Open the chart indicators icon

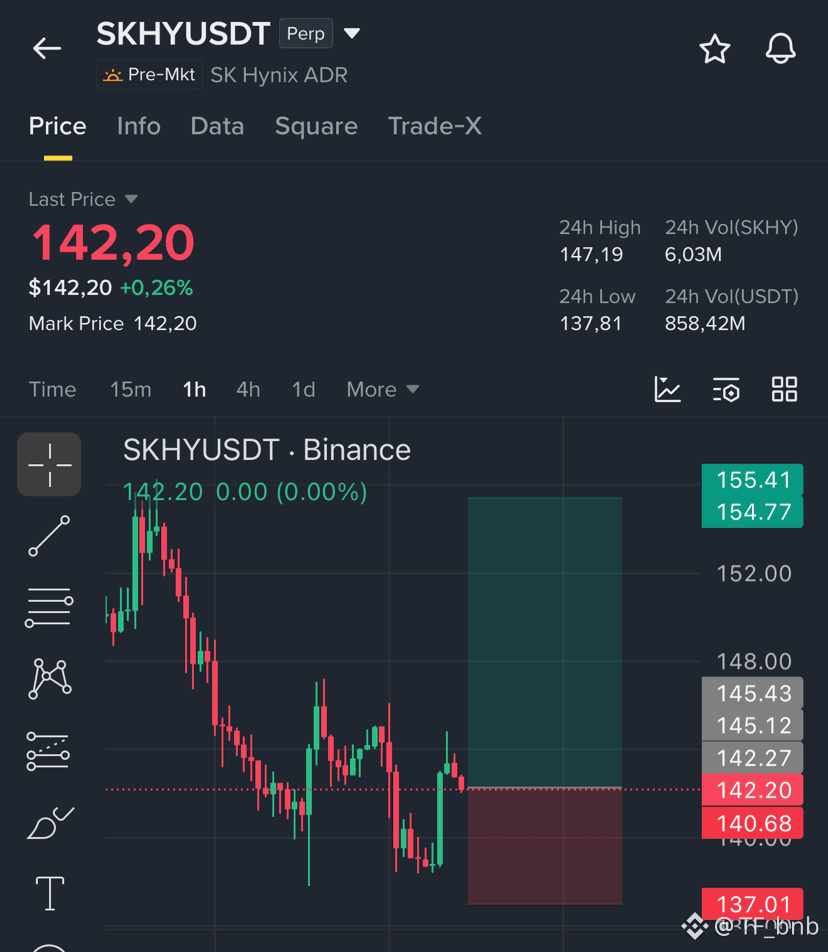(667, 389)
